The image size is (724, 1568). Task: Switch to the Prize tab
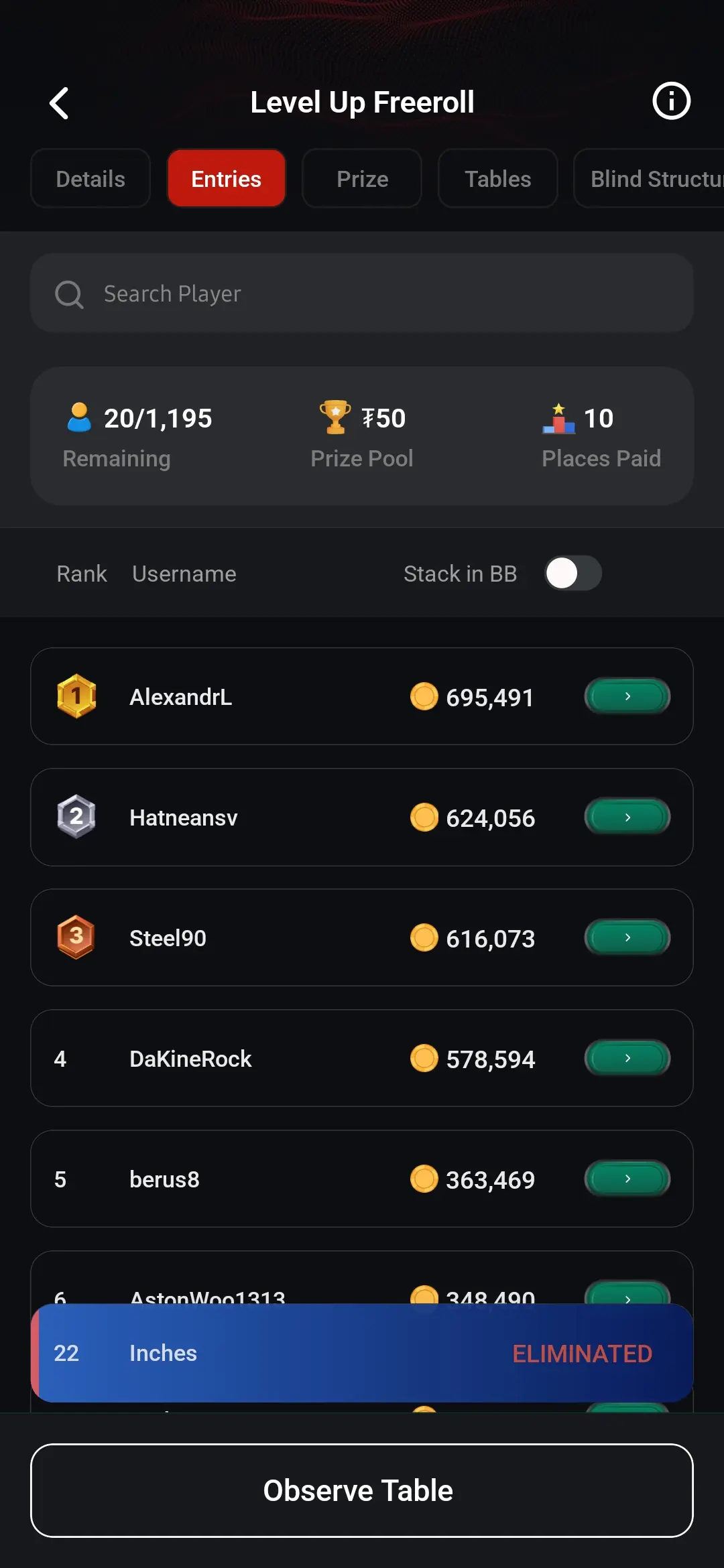click(362, 179)
